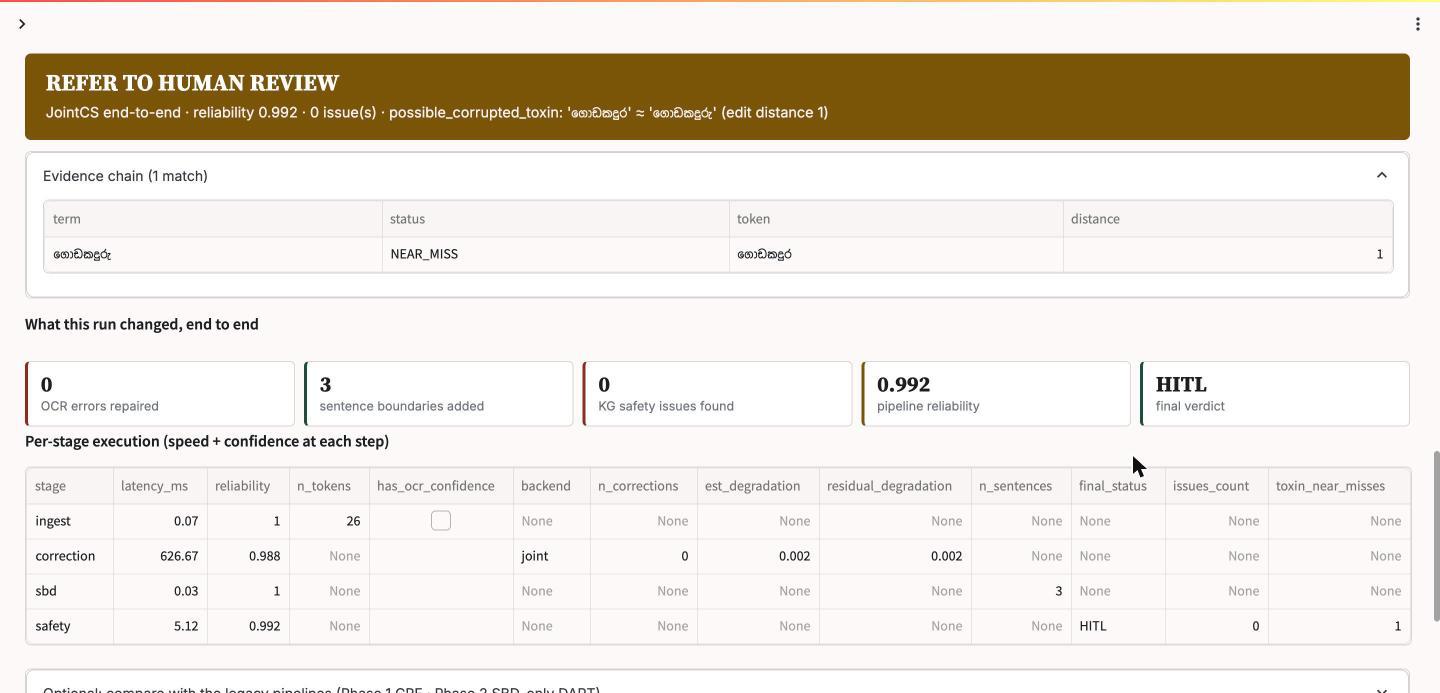Click the 'sentence boundaries added' metric card

point(438,394)
